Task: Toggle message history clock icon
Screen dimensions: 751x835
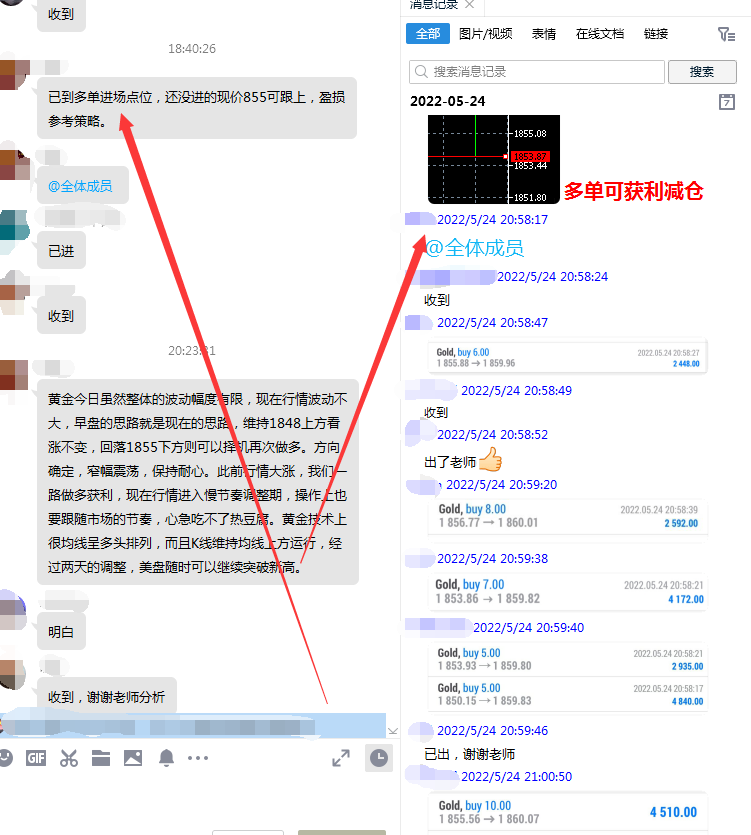Action: point(379,758)
